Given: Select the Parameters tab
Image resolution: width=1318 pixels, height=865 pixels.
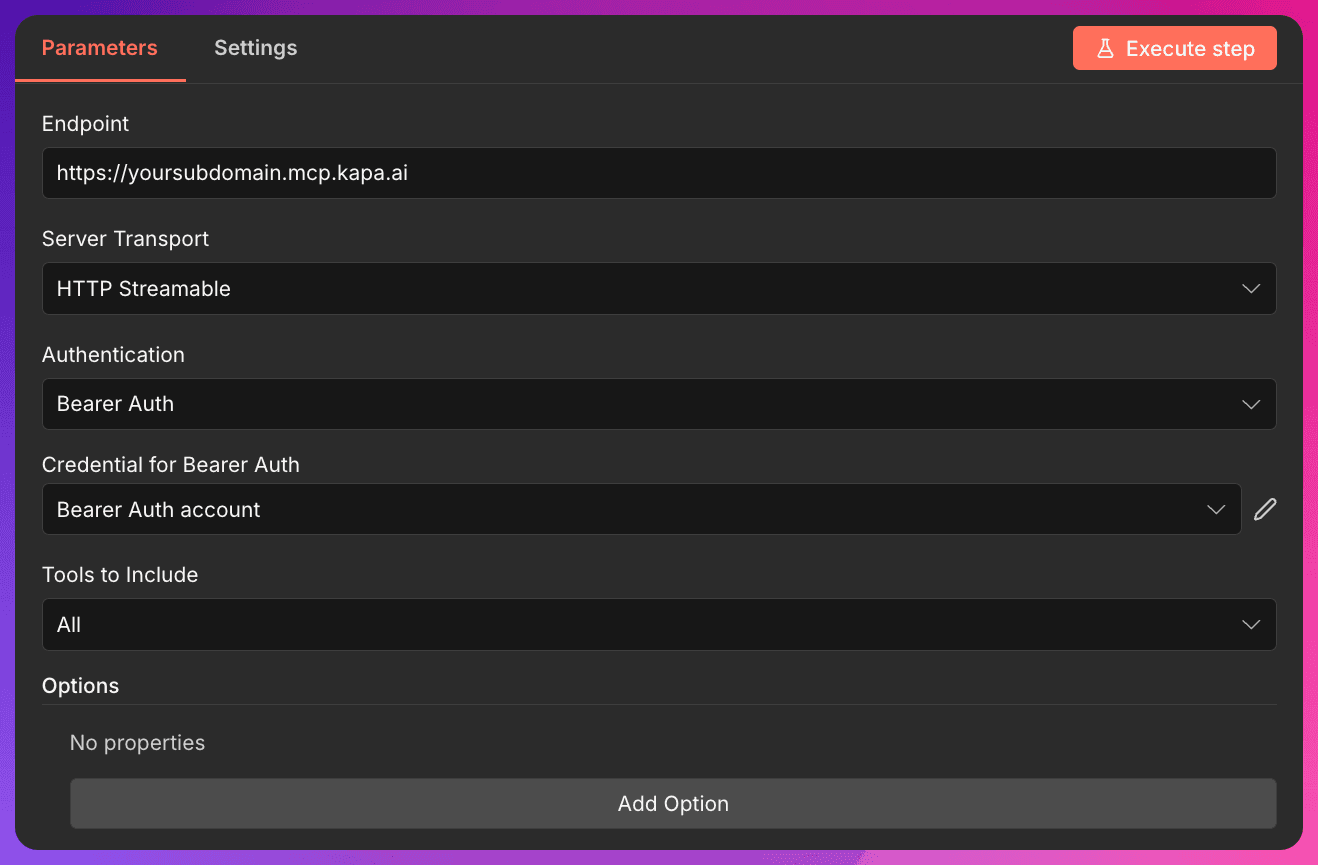Looking at the screenshot, I should click(99, 47).
